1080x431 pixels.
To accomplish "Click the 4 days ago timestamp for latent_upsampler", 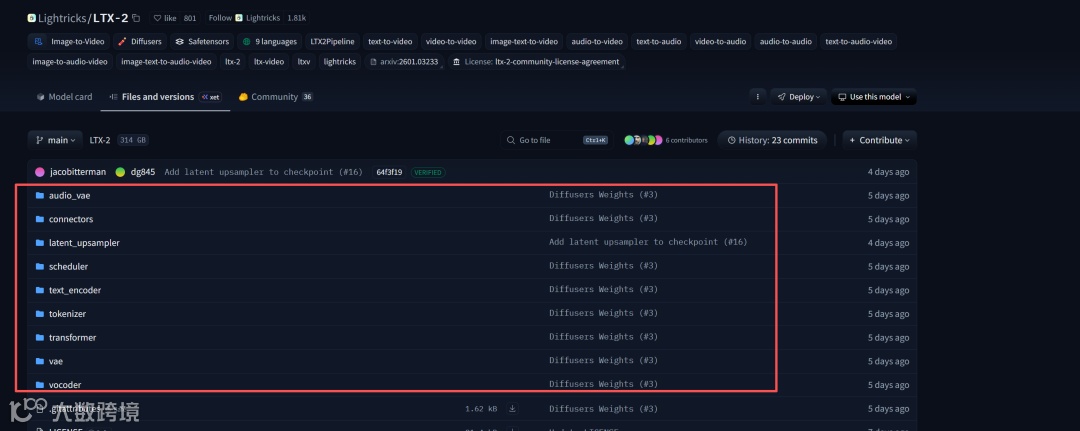I will tap(889, 243).
